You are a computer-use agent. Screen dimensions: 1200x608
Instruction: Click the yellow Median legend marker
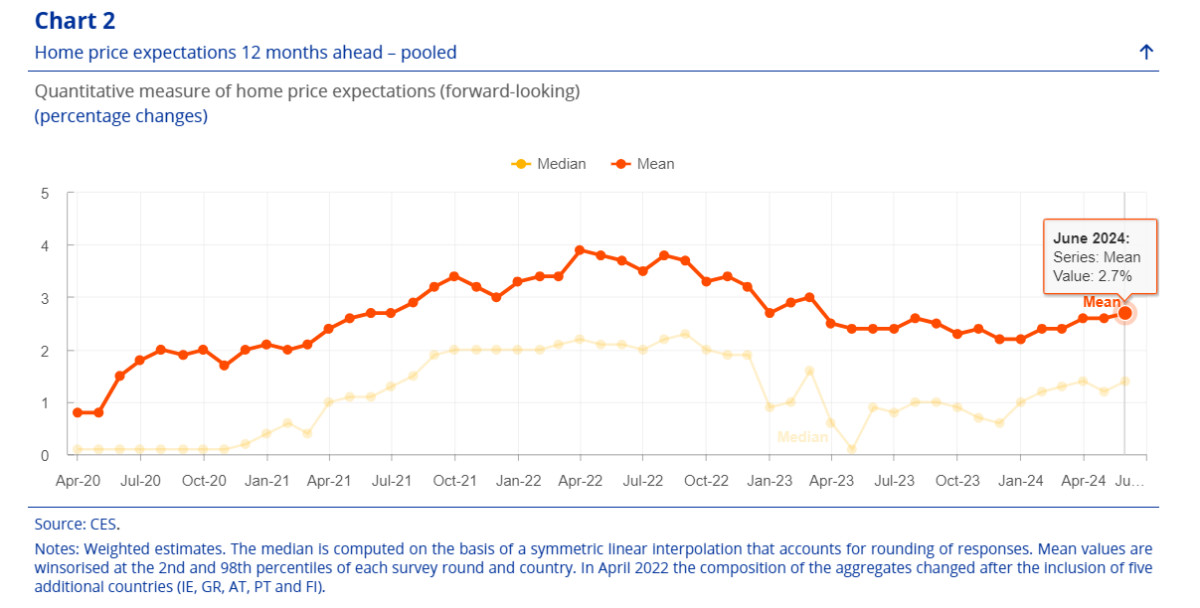tap(520, 164)
